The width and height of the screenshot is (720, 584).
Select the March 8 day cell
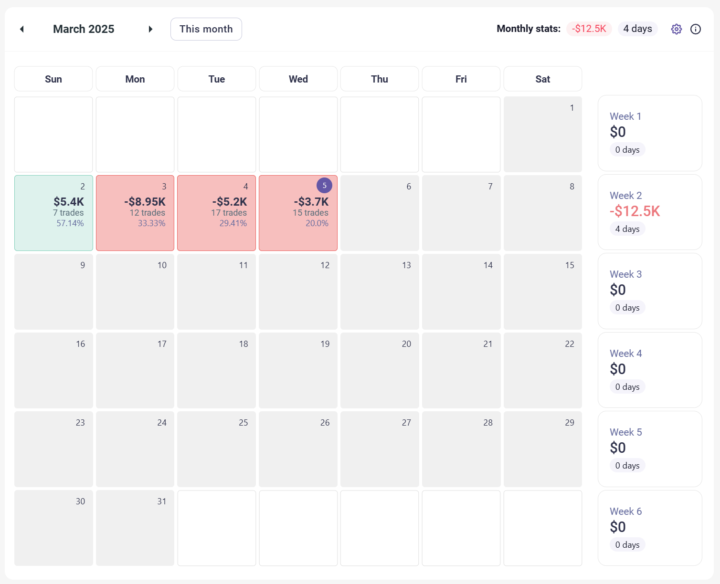pos(542,213)
